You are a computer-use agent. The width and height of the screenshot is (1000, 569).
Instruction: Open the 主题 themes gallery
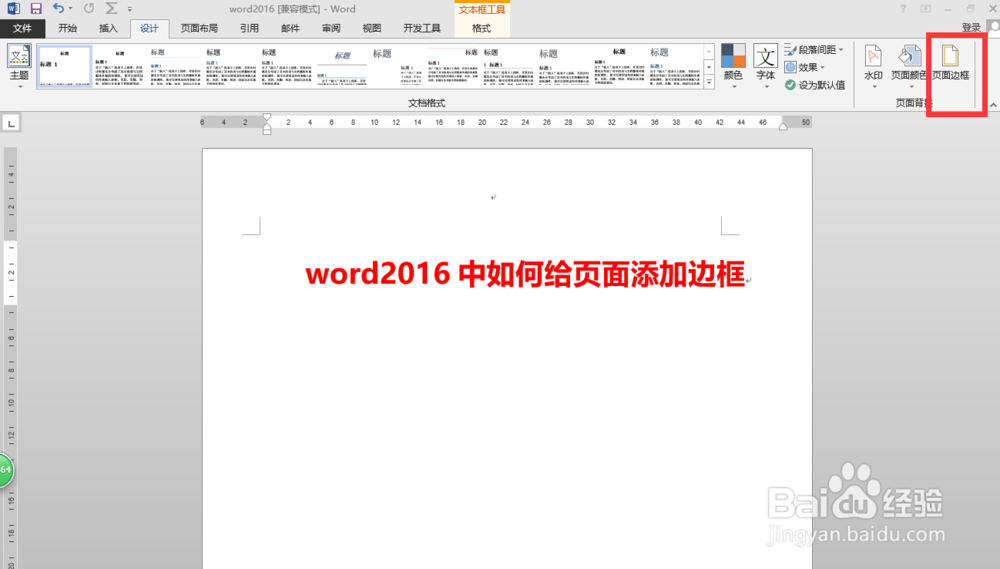click(x=19, y=66)
